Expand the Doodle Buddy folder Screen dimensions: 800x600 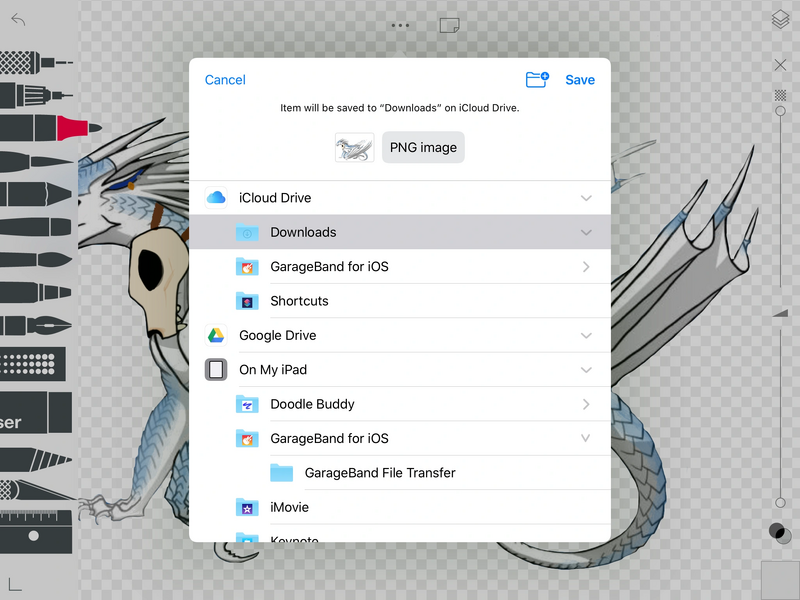click(586, 405)
